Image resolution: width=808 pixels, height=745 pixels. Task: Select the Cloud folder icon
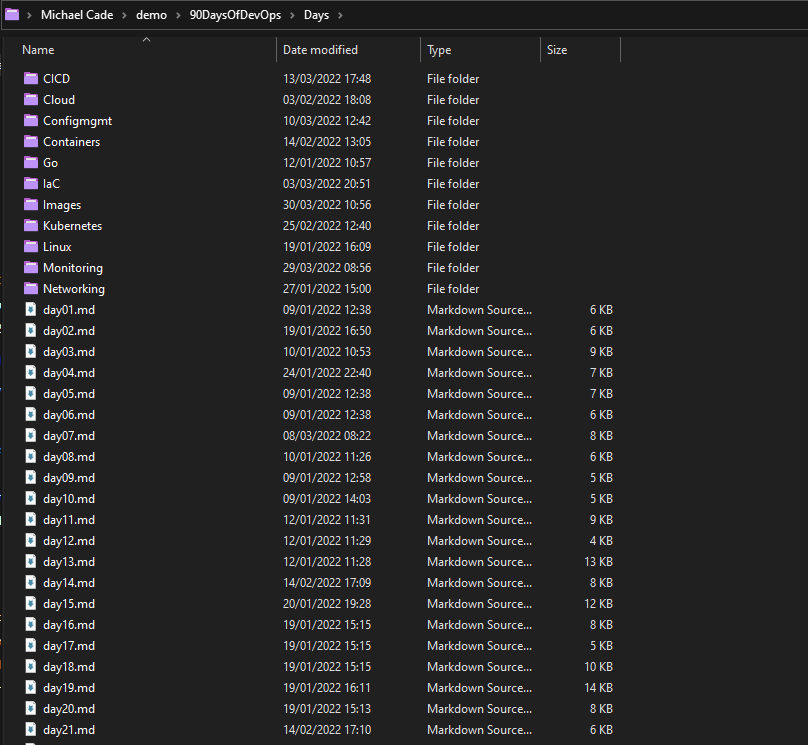point(31,99)
